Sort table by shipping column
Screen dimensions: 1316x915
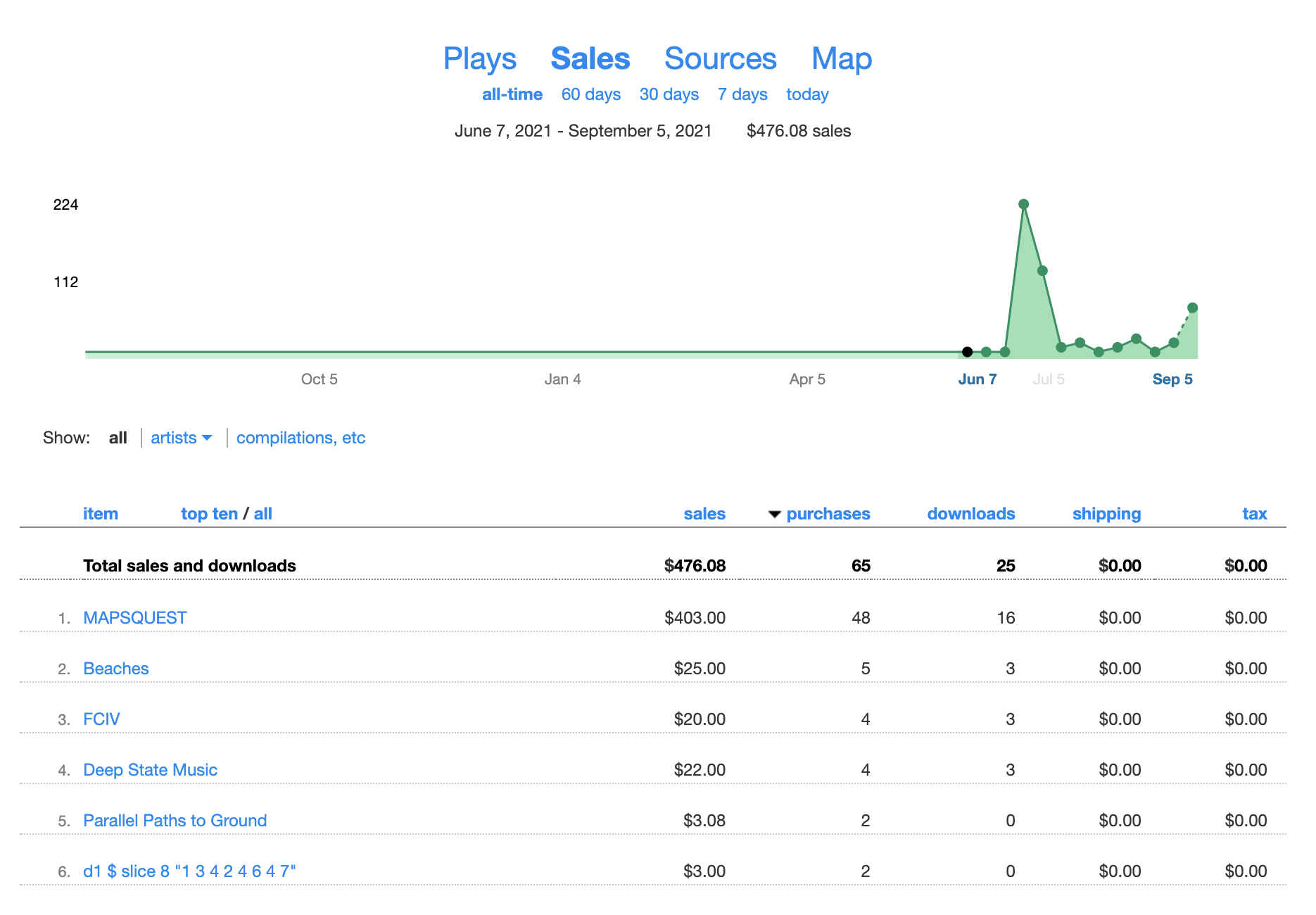point(1106,514)
